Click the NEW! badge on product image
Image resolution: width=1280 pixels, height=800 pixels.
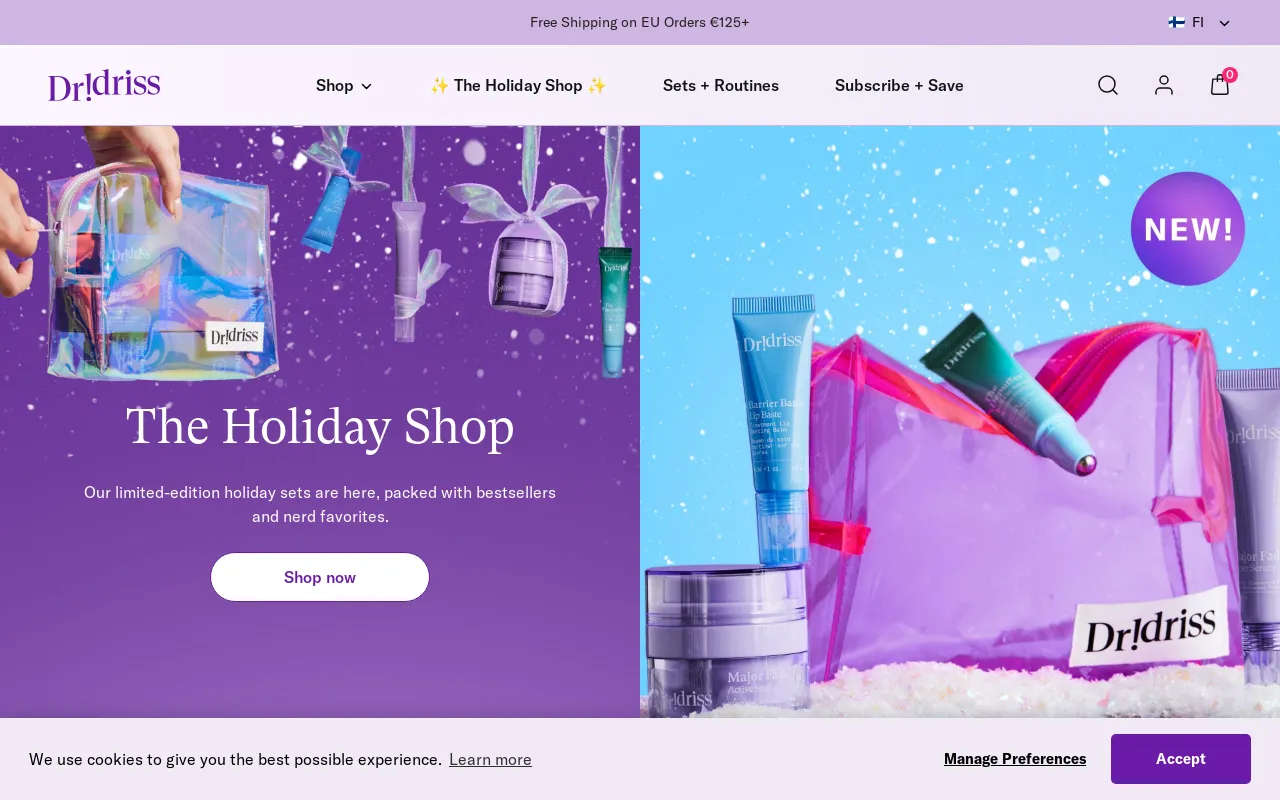click(1188, 229)
